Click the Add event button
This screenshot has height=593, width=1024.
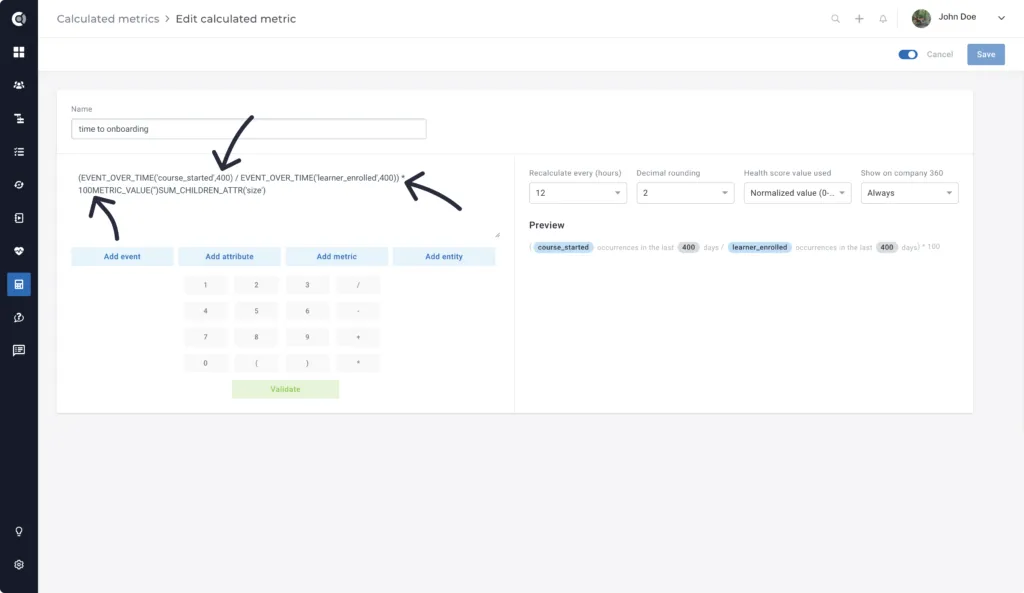[122, 257]
